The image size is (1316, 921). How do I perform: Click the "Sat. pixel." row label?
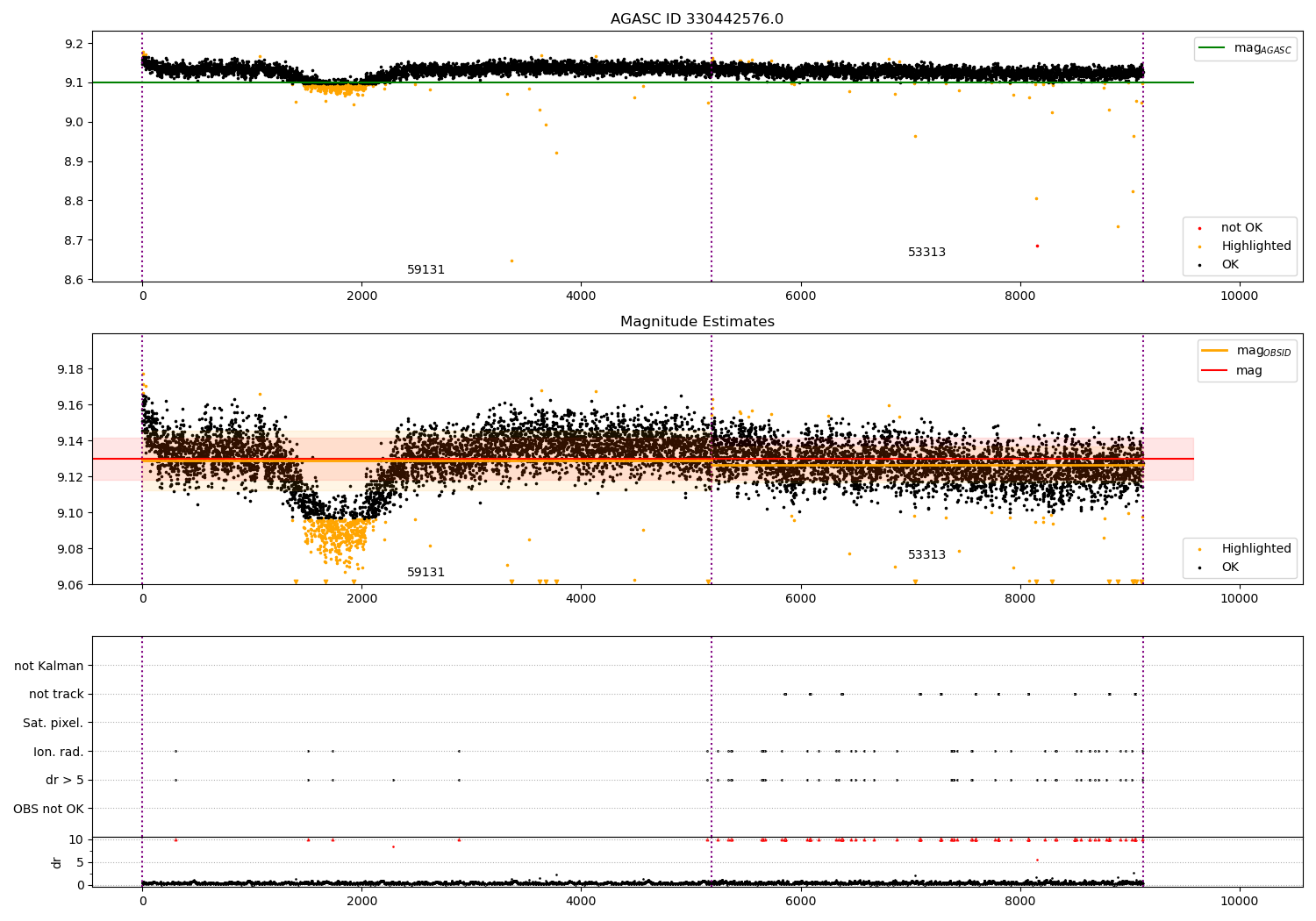[x=54, y=723]
